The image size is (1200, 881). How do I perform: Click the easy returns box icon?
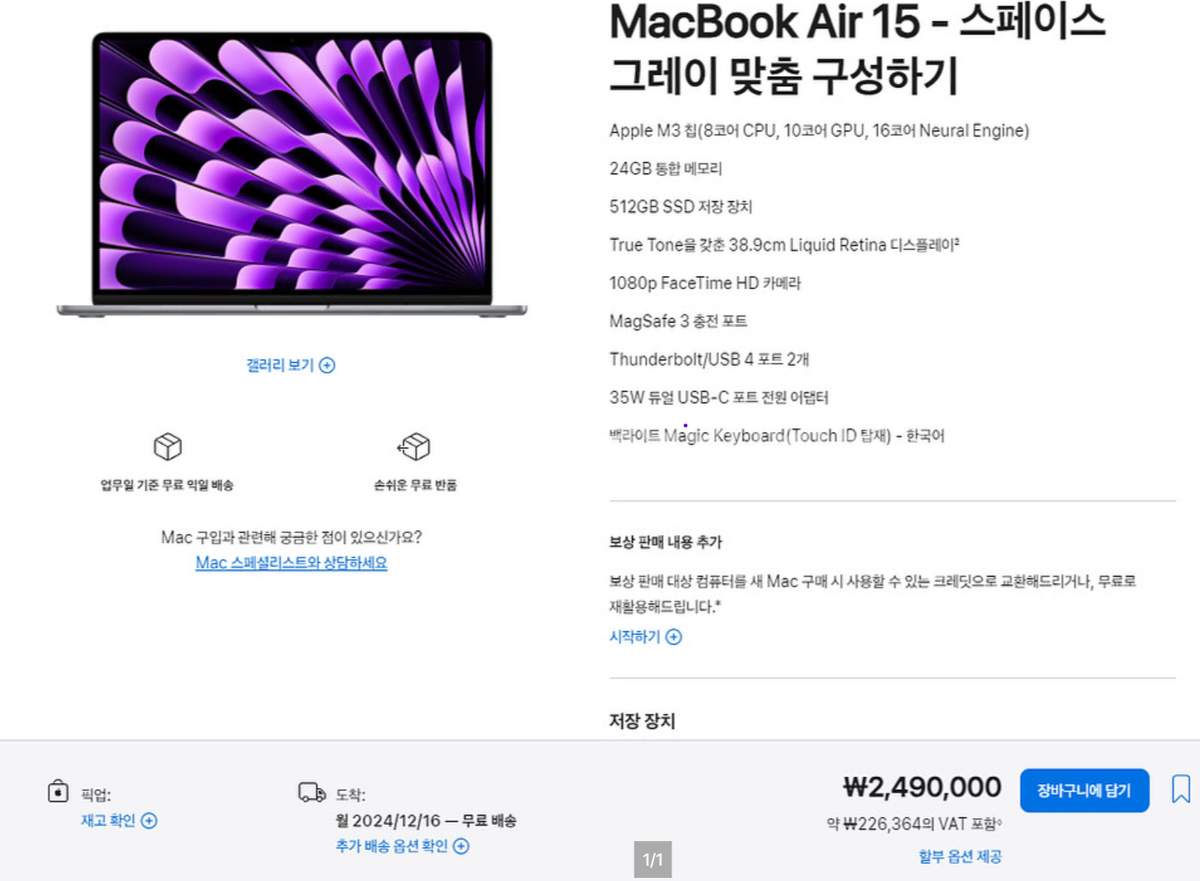pos(414,446)
